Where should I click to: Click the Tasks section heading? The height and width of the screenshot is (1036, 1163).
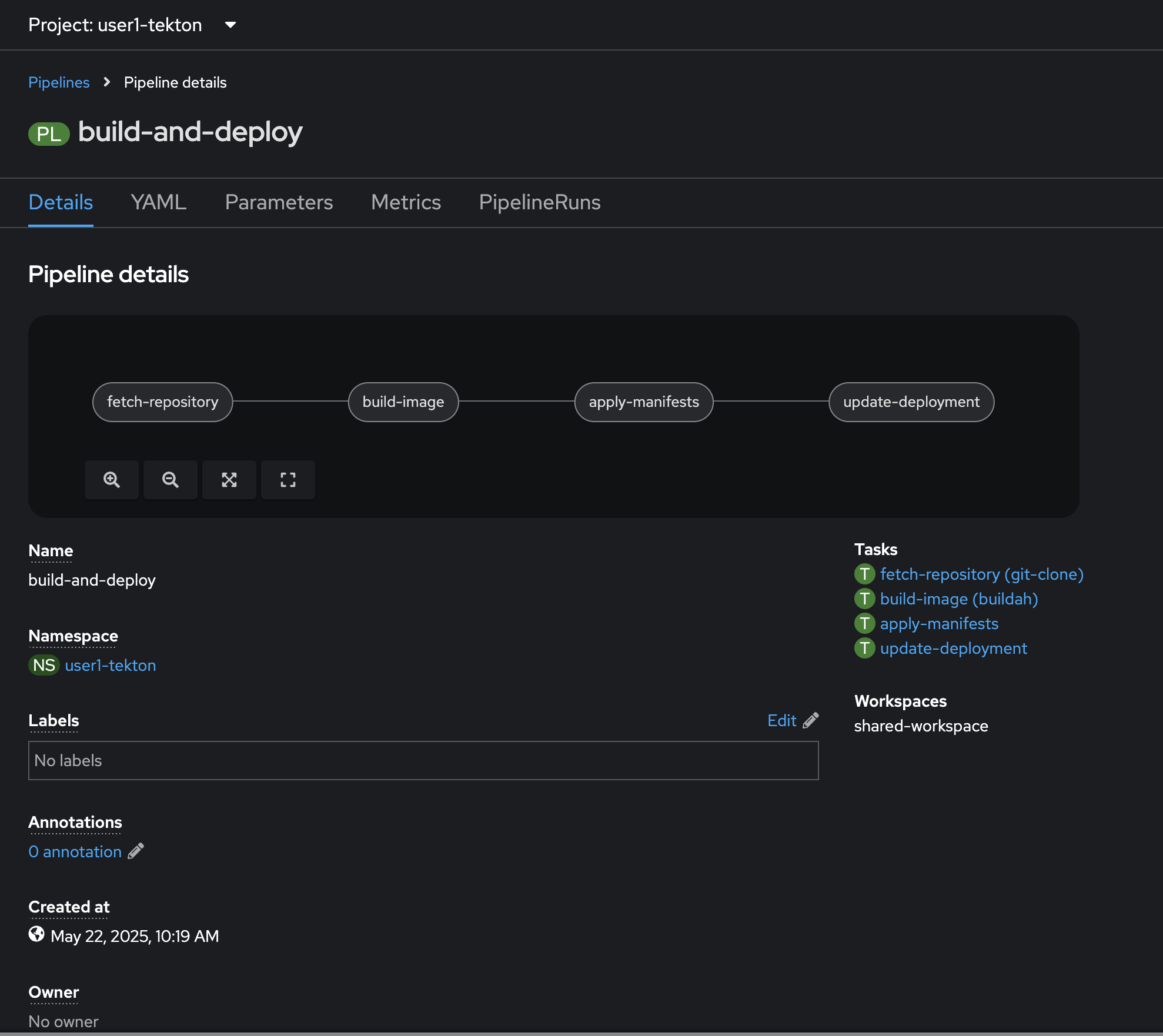click(x=875, y=549)
